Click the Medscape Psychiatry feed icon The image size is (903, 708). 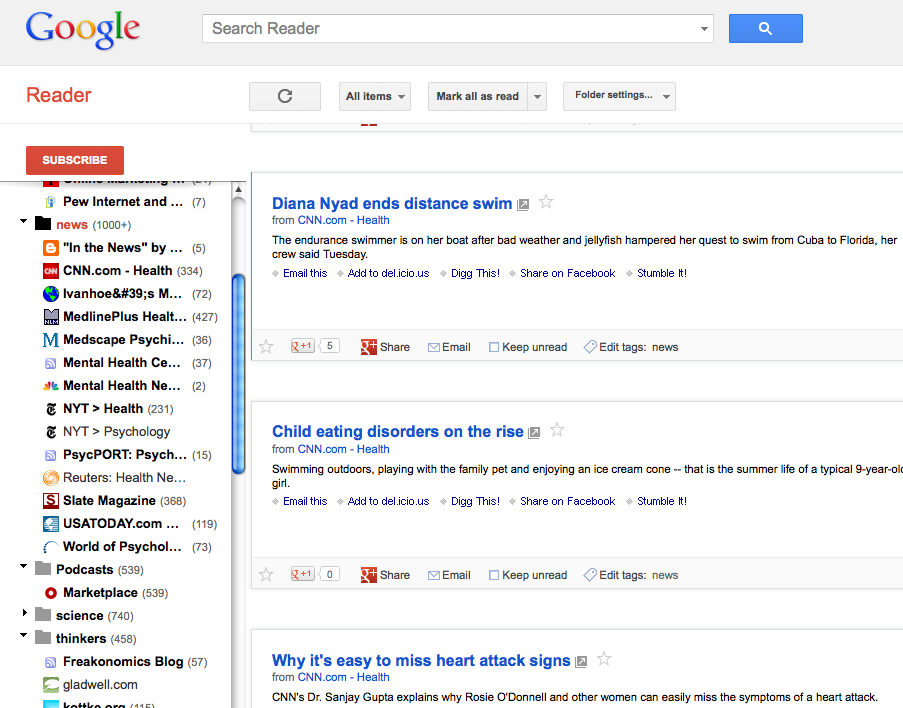(51, 340)
